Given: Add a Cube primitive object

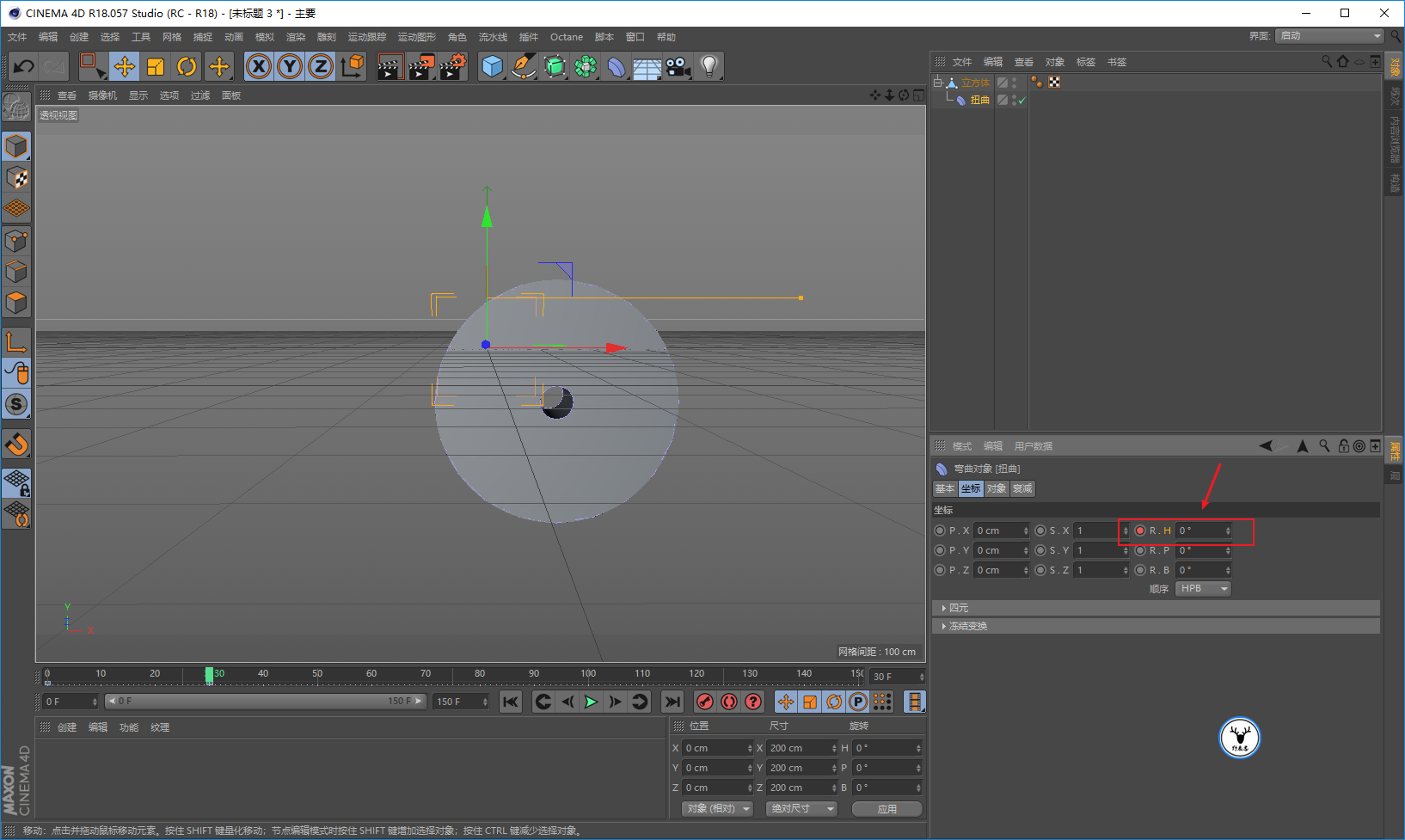Looking at the screenshot, I should pos(493,66).
